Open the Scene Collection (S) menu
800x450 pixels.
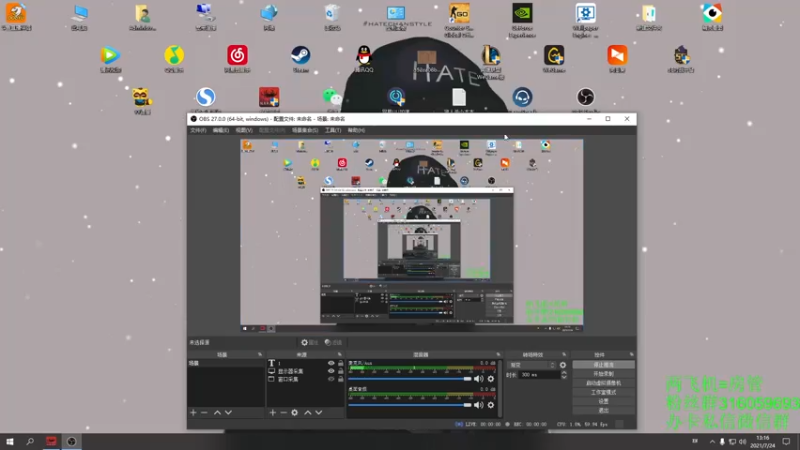(305, 130)
